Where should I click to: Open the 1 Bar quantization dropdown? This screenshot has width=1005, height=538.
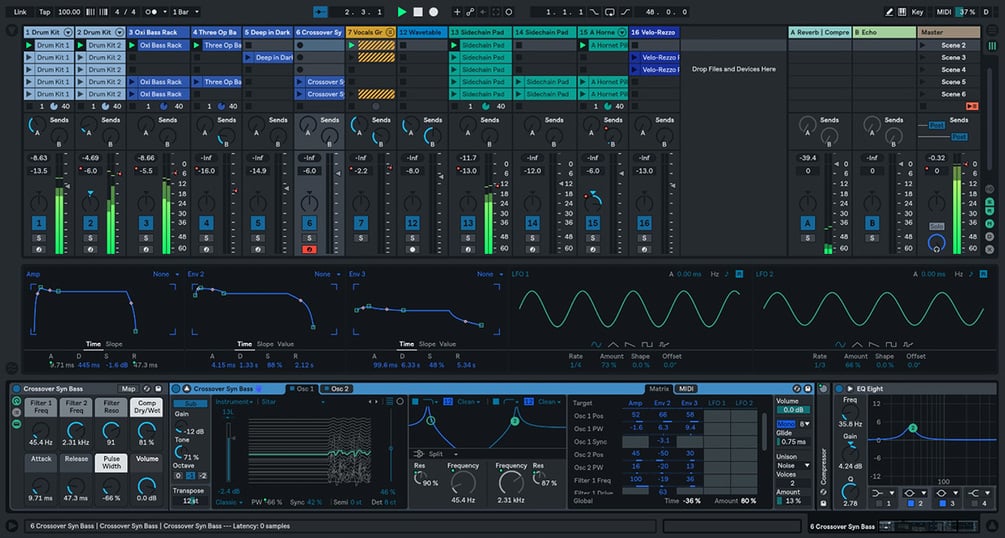[x=186, y=12]
